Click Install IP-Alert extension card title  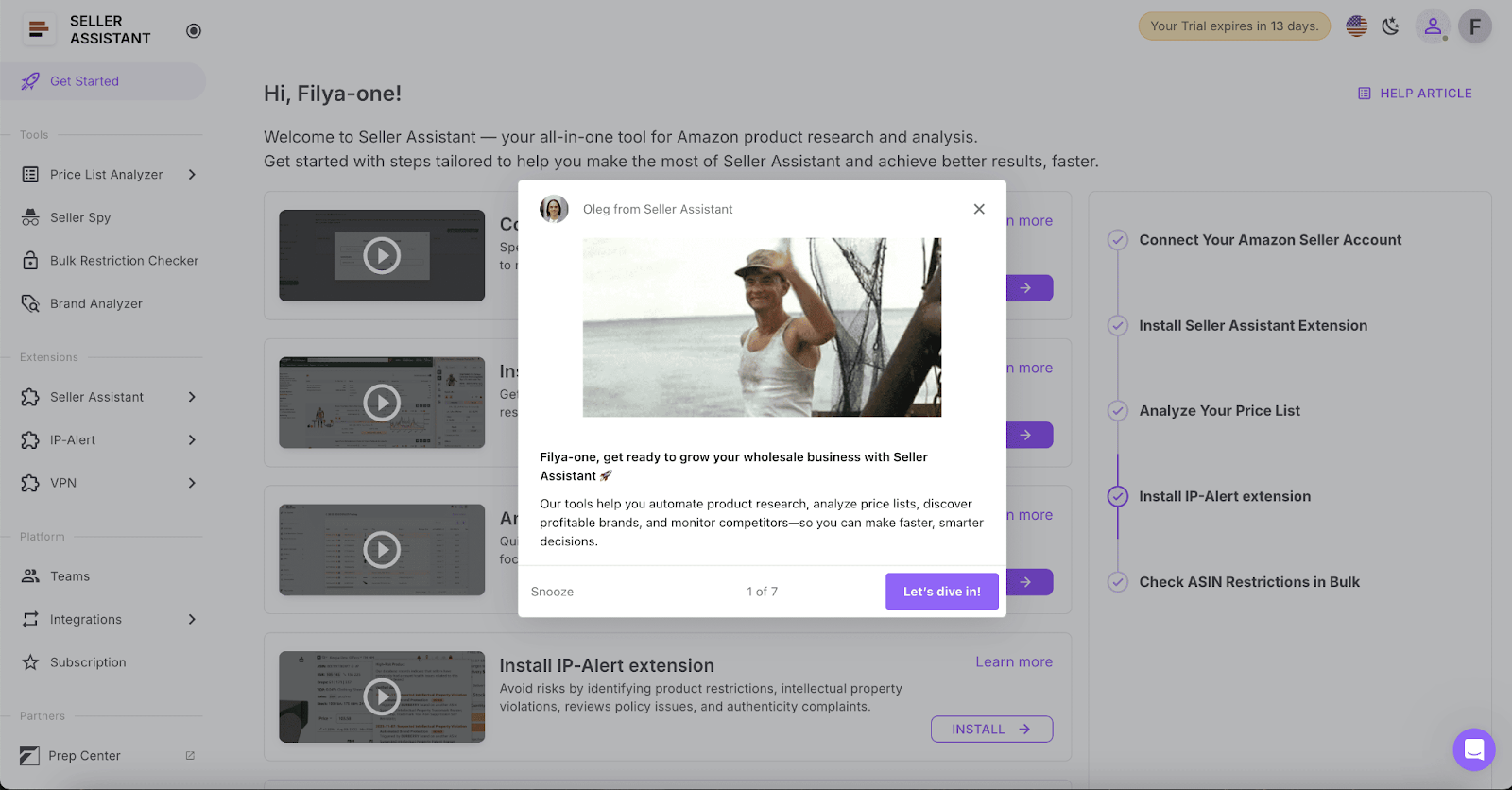[x=607, y=666]
